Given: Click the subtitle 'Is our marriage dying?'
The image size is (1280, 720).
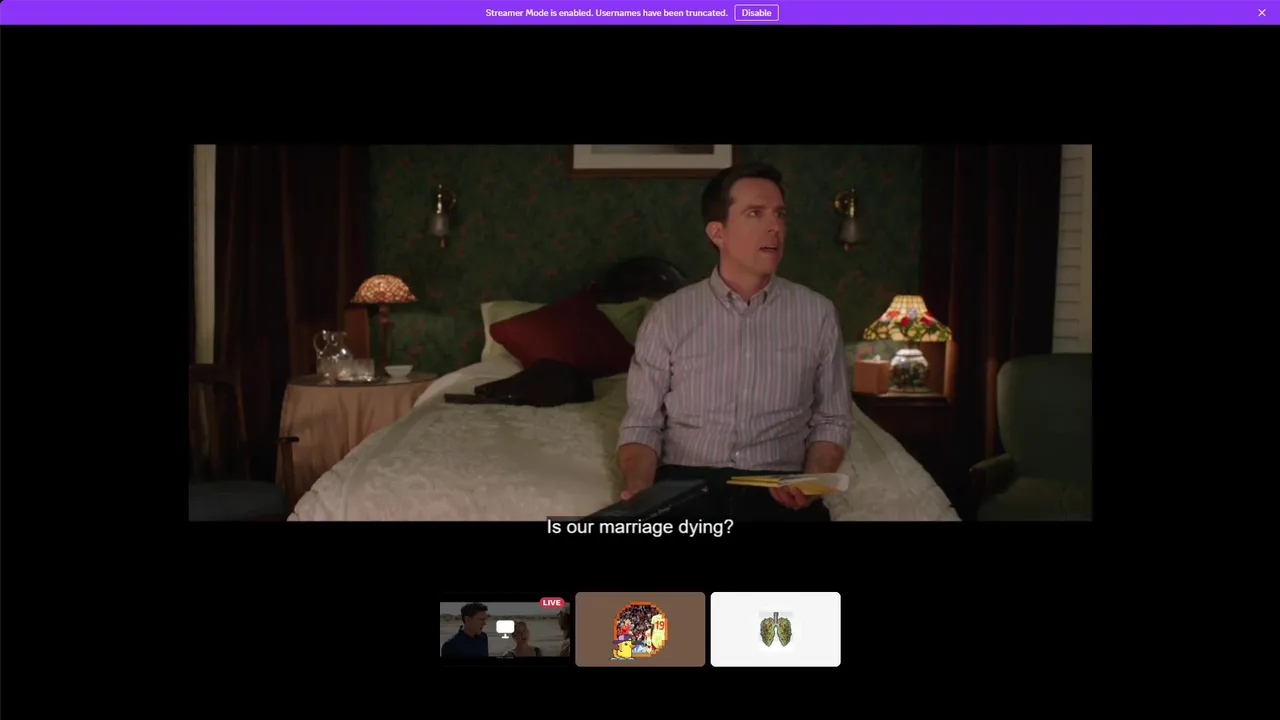Looking at the screenshot, I should (640, 527).
